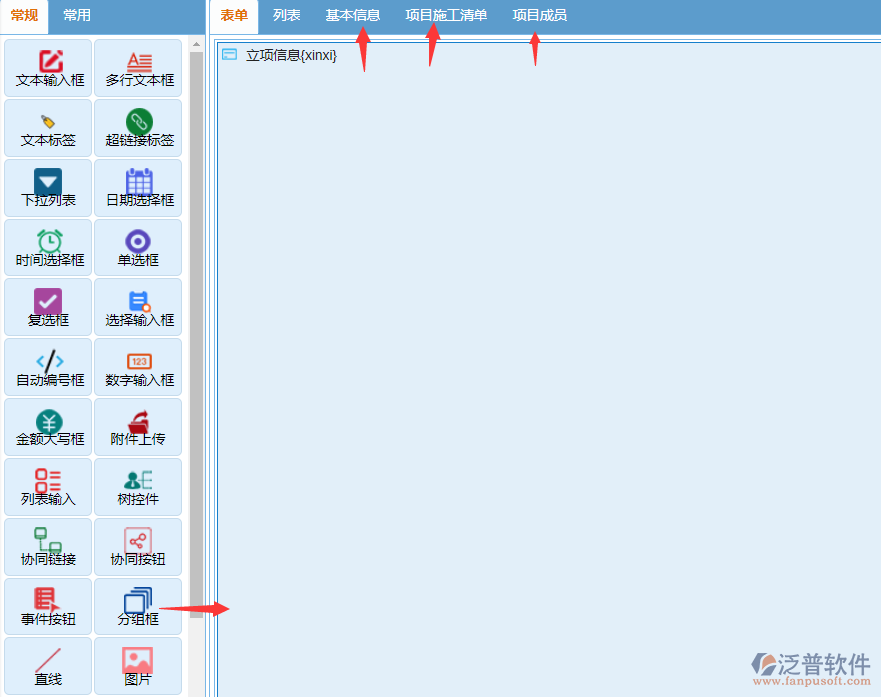This screenshot has height=697, width=881.
Task: Choose the 超链接标签 hyperlink label control
Action: (x=138, y=128)
